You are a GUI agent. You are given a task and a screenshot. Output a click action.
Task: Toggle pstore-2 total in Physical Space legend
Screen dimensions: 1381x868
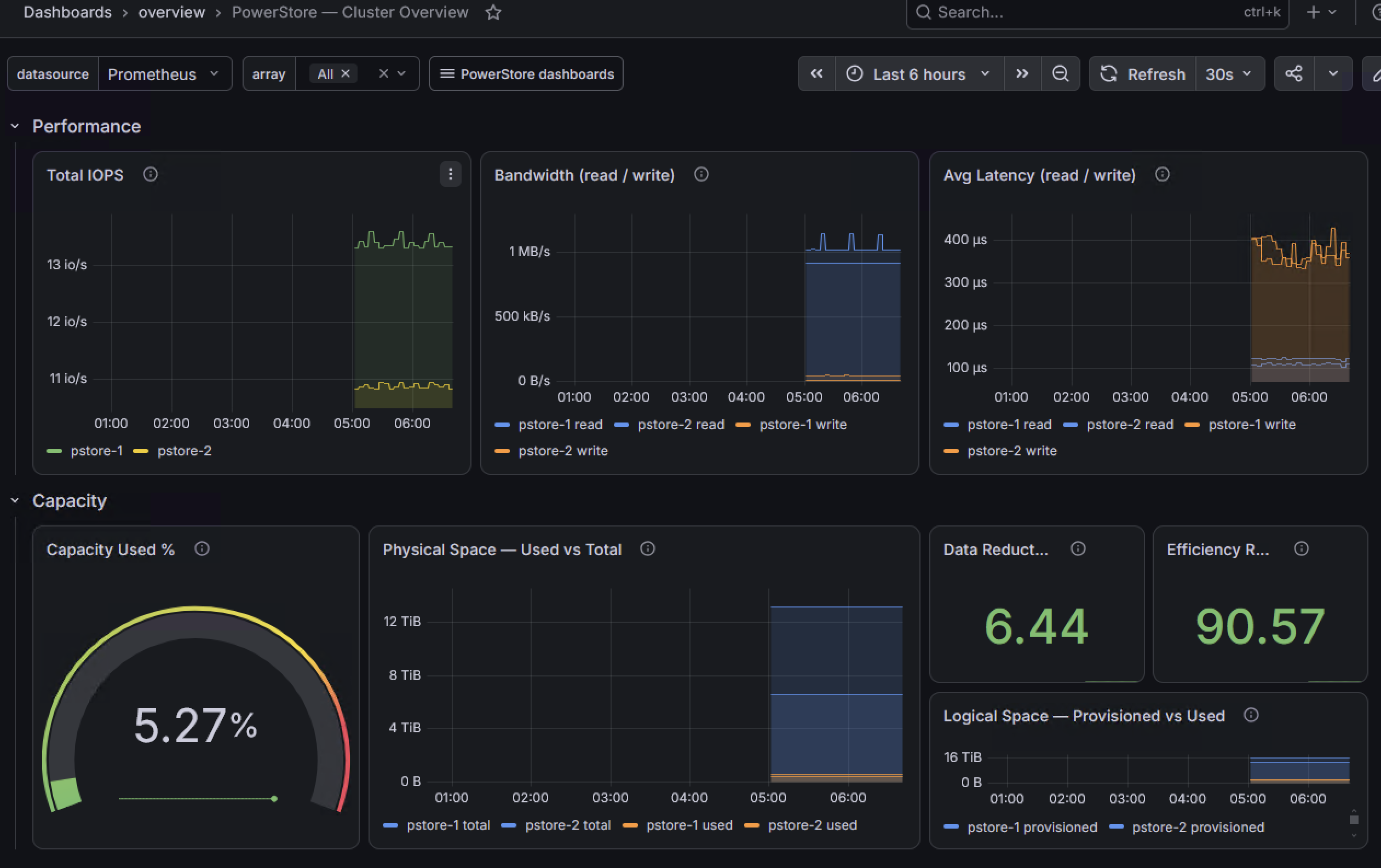(x=568, y=825)
